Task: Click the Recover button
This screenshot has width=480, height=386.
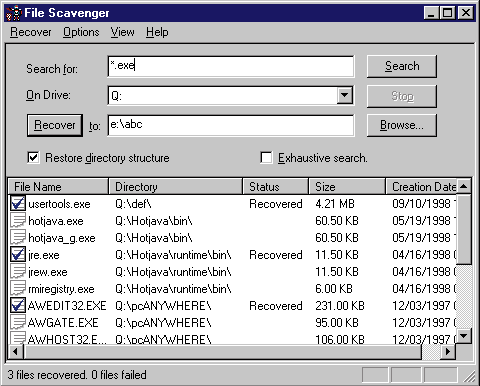Action: pyautogui.click(x=55, y=125)
